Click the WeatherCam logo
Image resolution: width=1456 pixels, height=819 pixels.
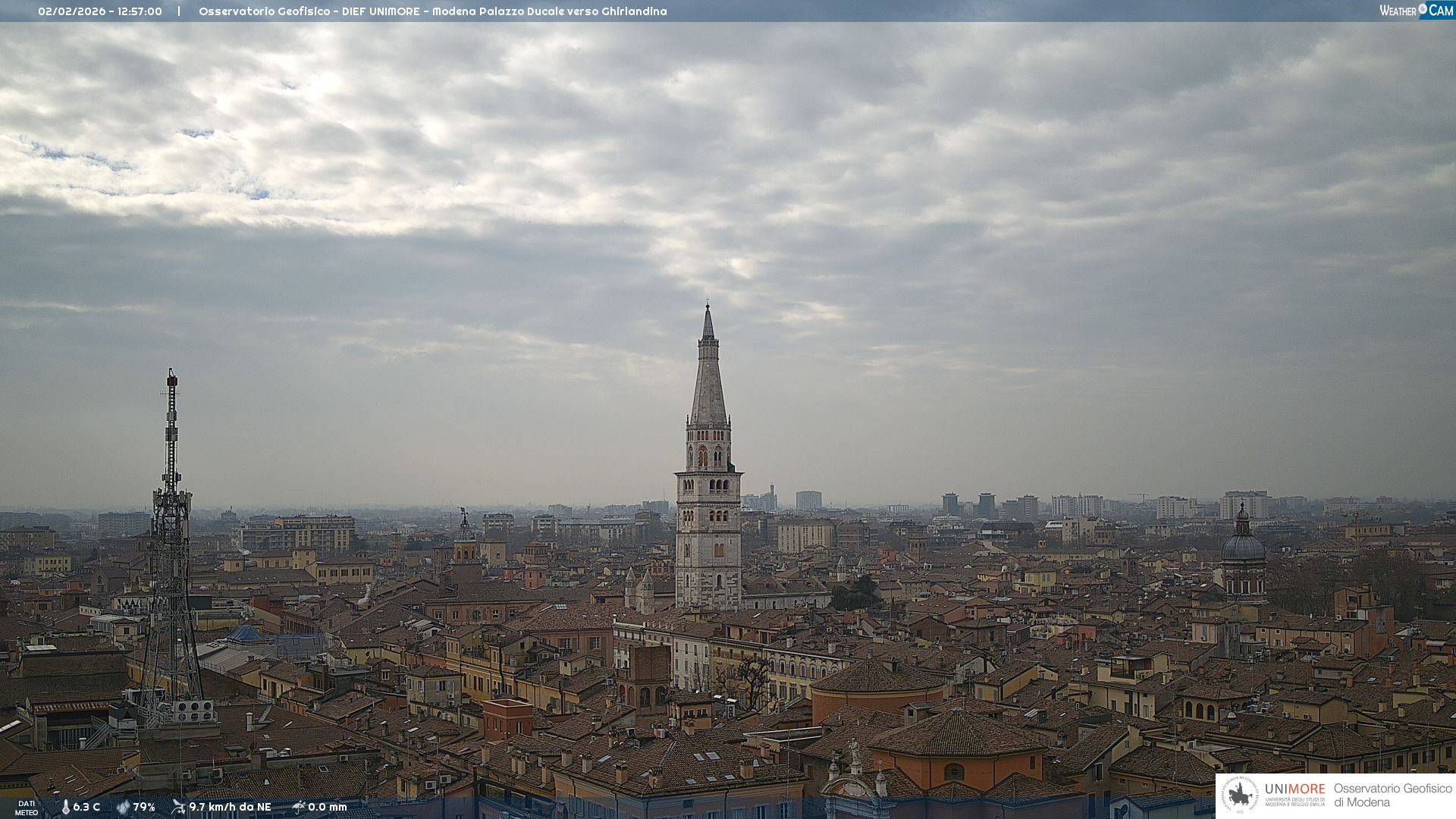pos(1416,11)
